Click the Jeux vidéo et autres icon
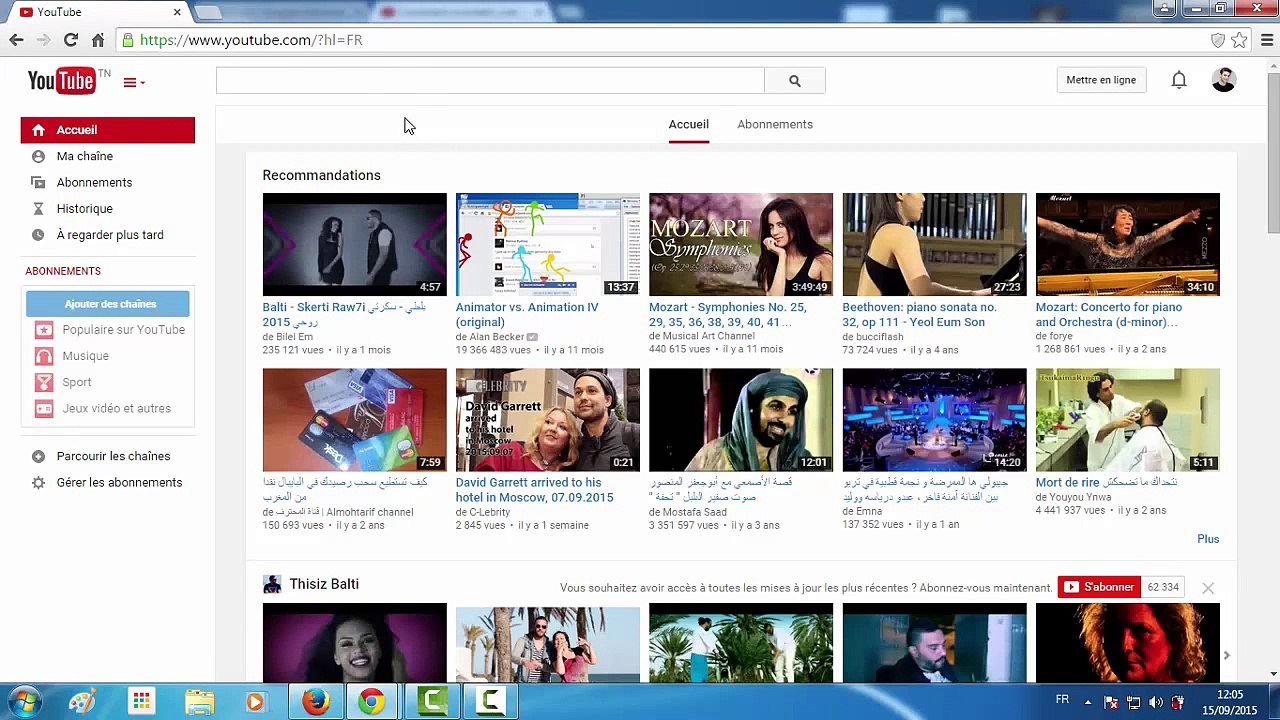This screenshot has width=1280, height=720. pyautogui.click(x=43, y=408)
